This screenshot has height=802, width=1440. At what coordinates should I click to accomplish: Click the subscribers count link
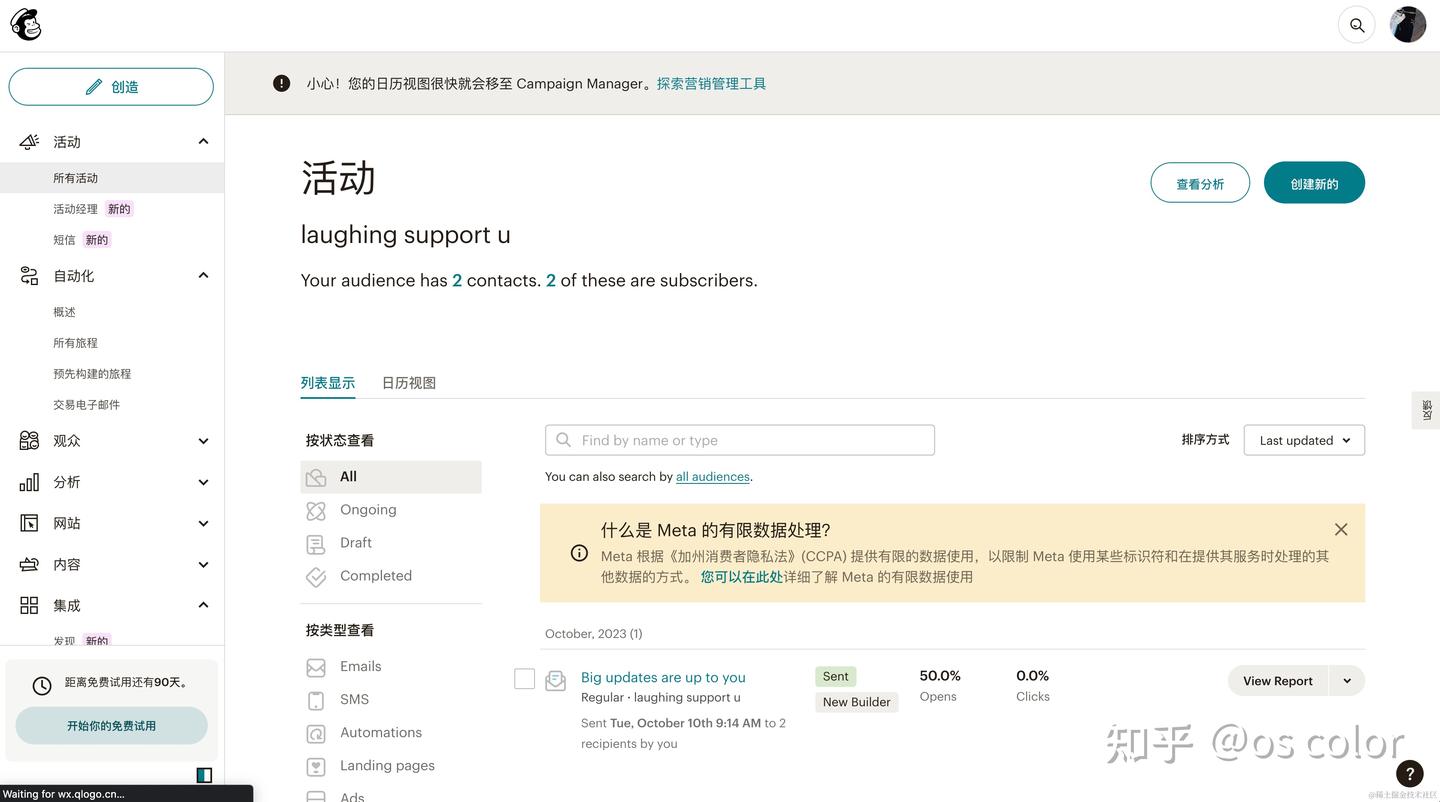pyautogui.click(x=551, y=281)
